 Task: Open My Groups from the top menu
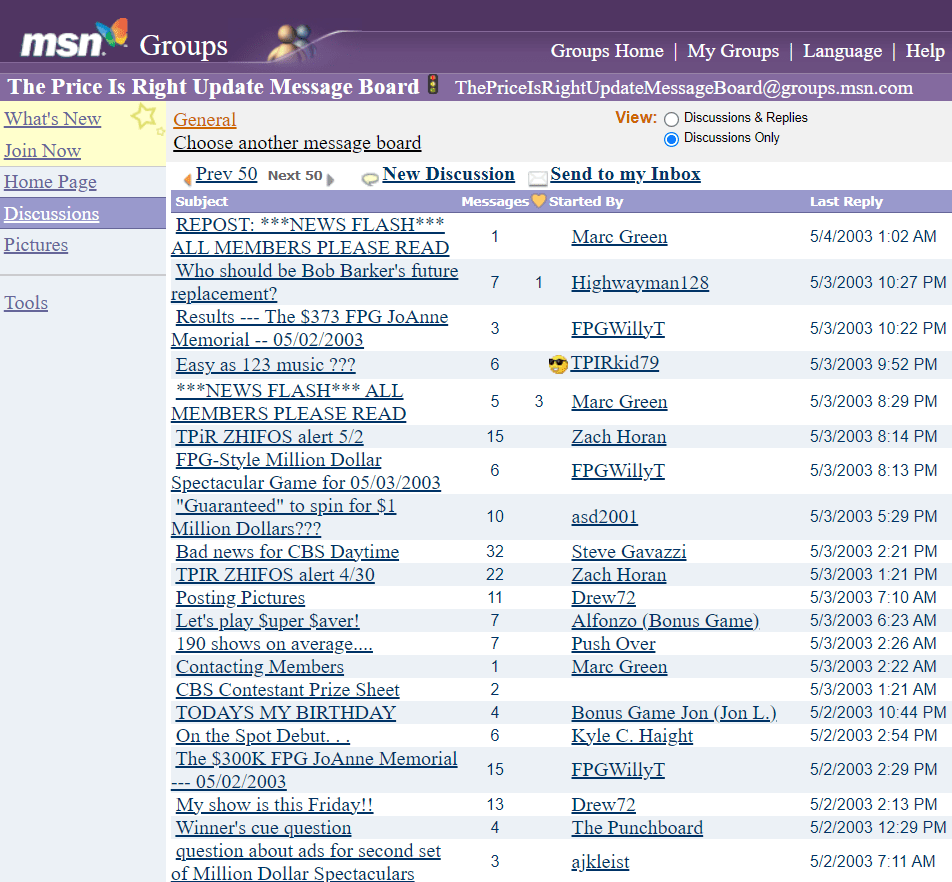click(733, 51)
